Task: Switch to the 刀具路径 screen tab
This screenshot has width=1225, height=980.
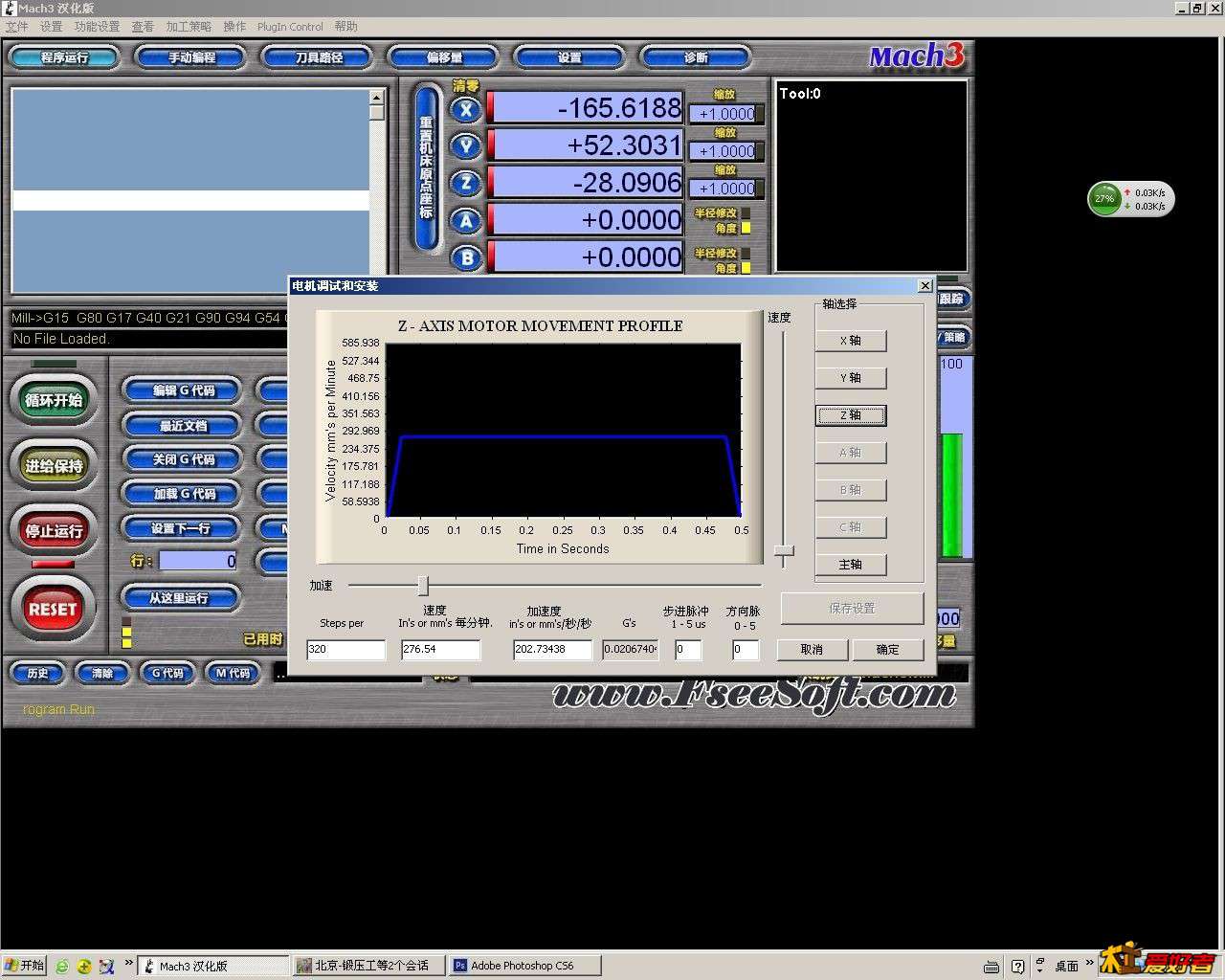Action: pyautogui.click(x=319, y=57)
